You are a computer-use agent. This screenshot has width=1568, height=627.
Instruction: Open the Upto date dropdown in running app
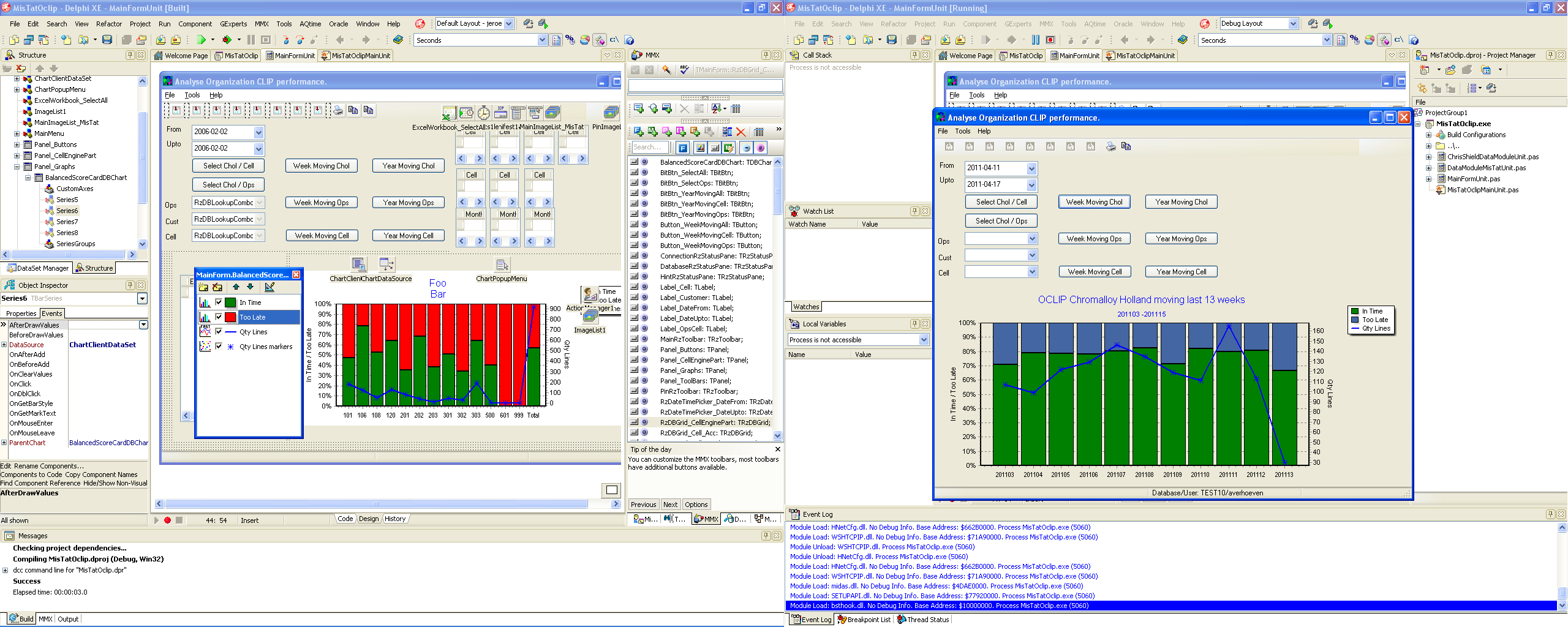pos(1031,185)
